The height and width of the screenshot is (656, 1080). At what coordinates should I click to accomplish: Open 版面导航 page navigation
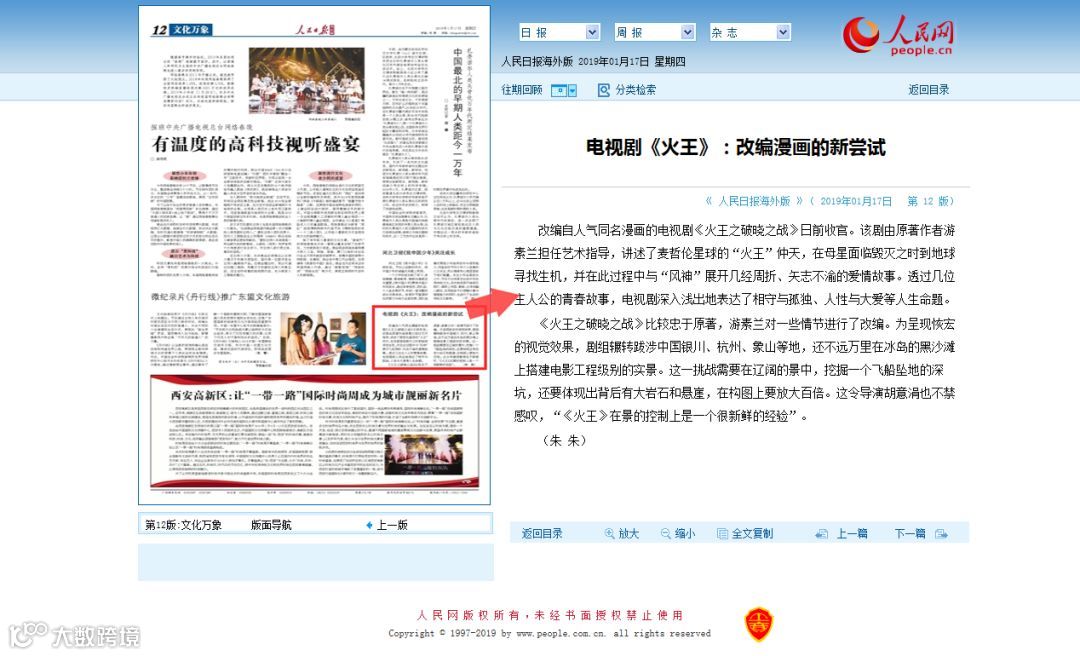pos(271,525)
